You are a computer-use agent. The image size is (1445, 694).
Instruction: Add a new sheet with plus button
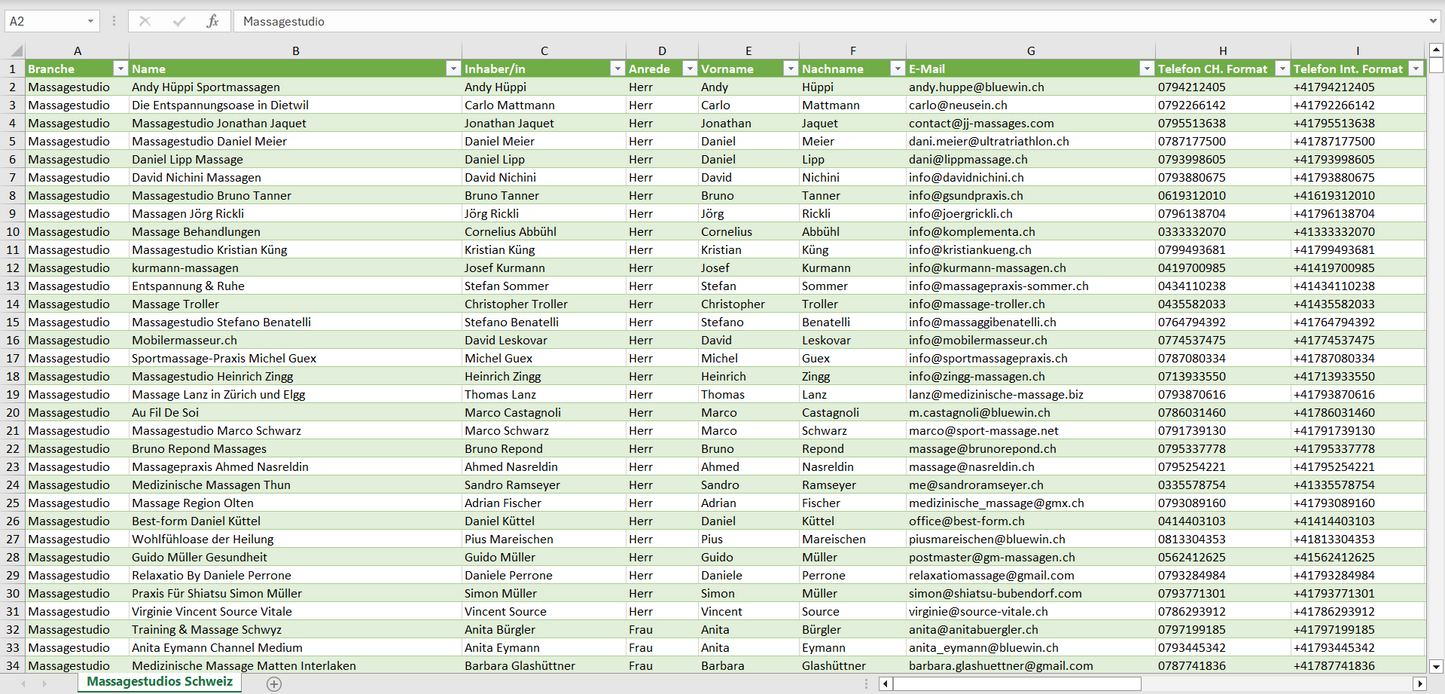274,684
